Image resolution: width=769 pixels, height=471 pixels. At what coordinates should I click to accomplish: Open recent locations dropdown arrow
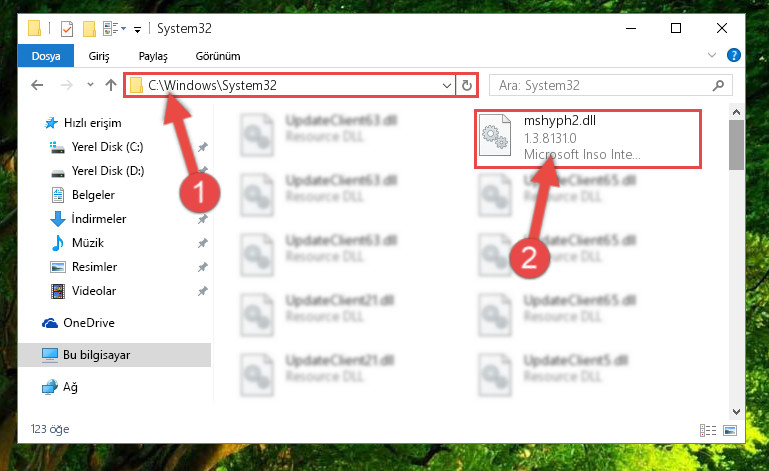(90, 85)
